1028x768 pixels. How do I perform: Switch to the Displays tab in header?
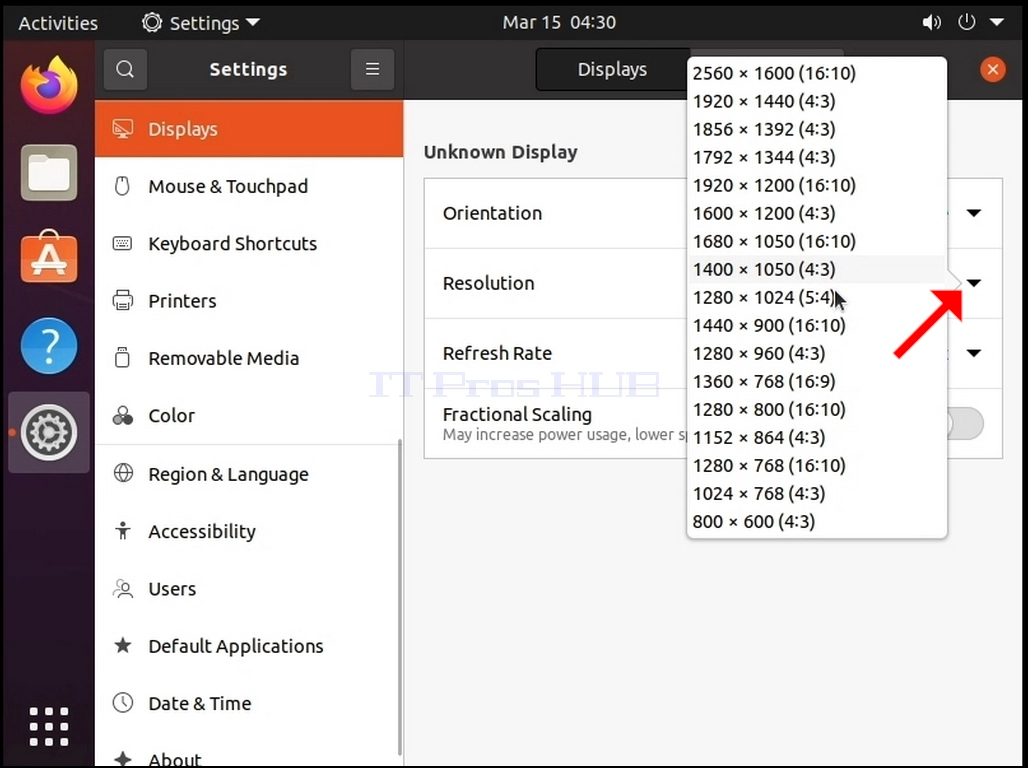pos(612,69)
